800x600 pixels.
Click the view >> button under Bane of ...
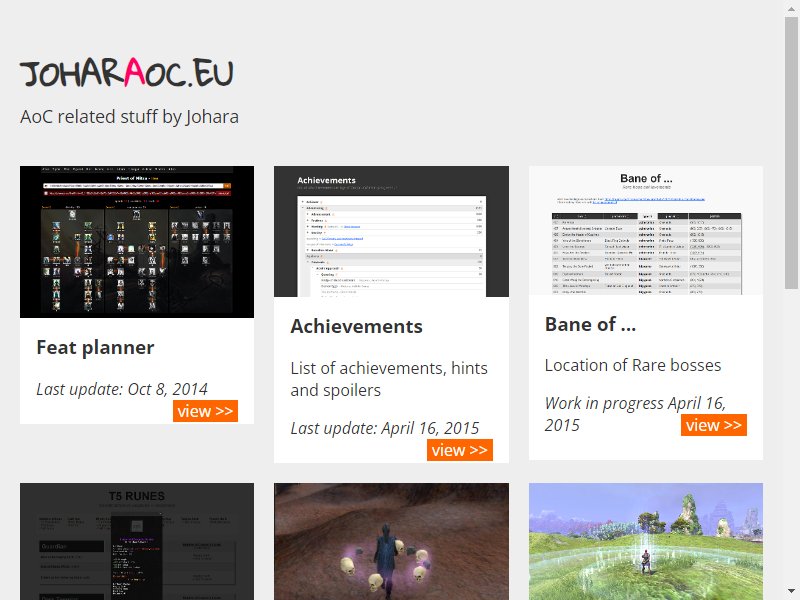[713, 425]
